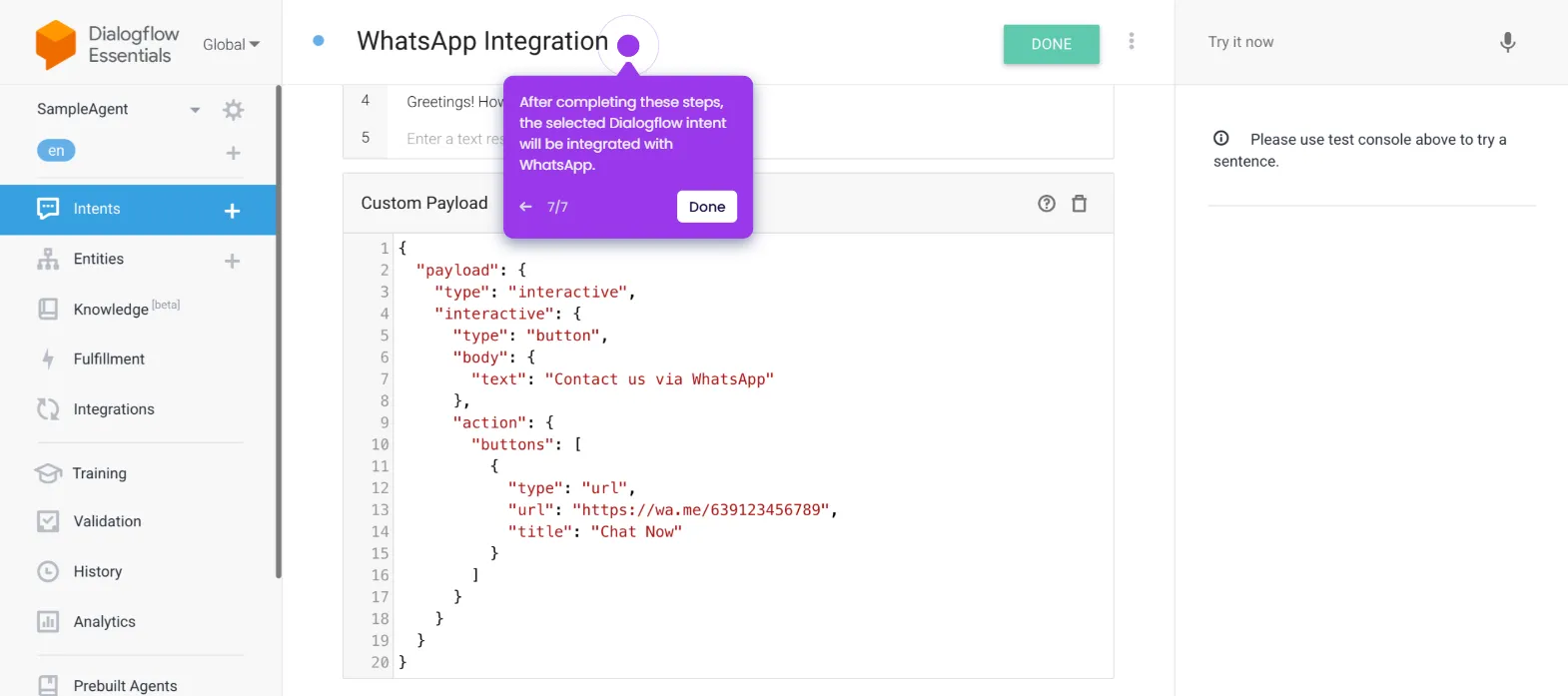The image size is (1568, 696).
Task: Click the Training graduation cap icon
Action: tap(48, 472)
